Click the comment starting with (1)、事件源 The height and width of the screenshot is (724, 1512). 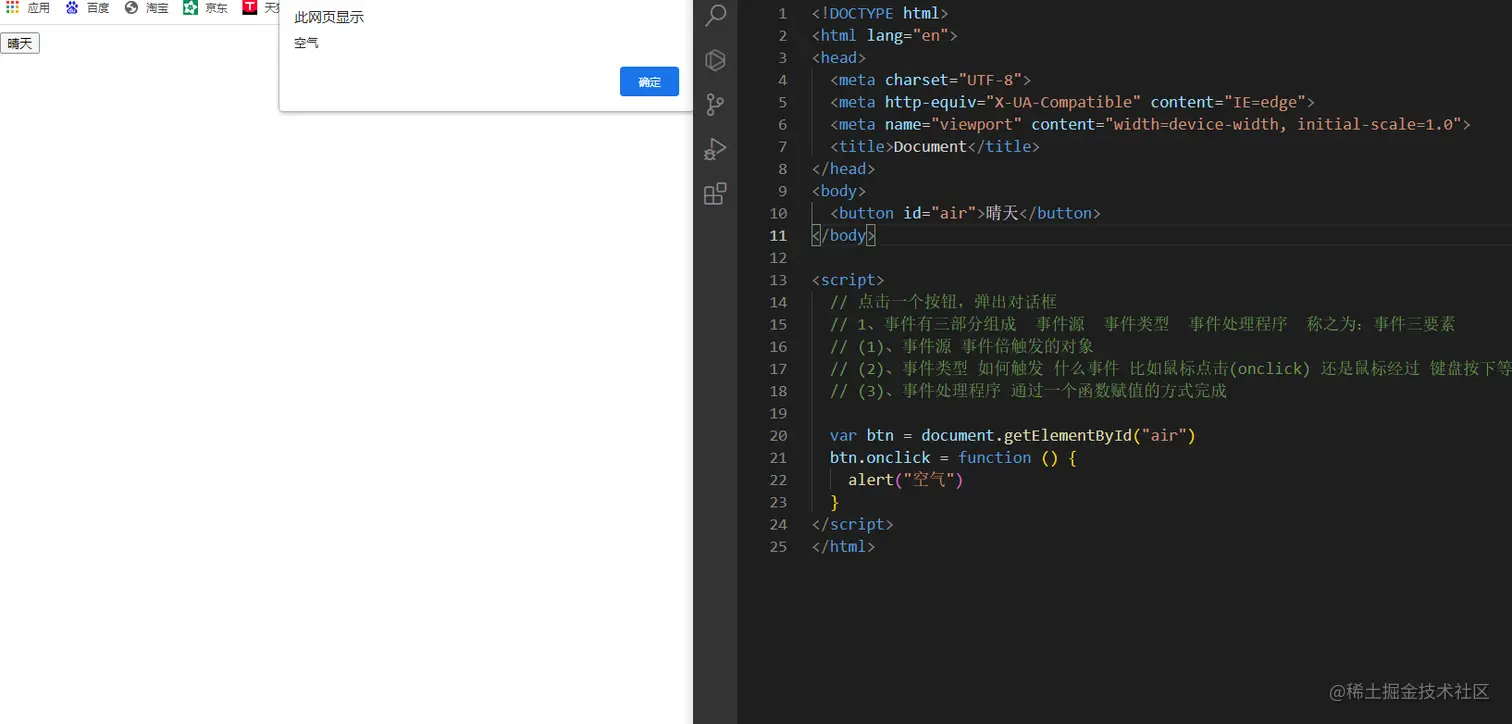(x=962, y=346)
